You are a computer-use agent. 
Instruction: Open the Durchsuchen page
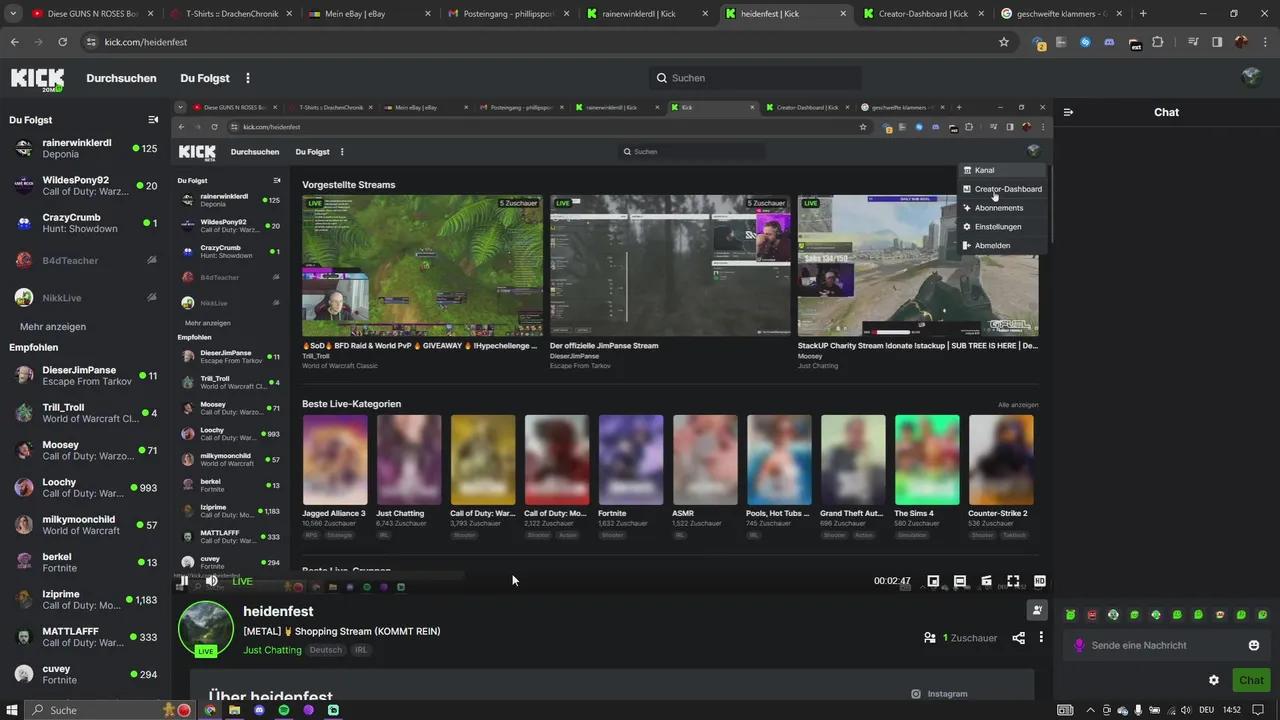pos(121,78)
